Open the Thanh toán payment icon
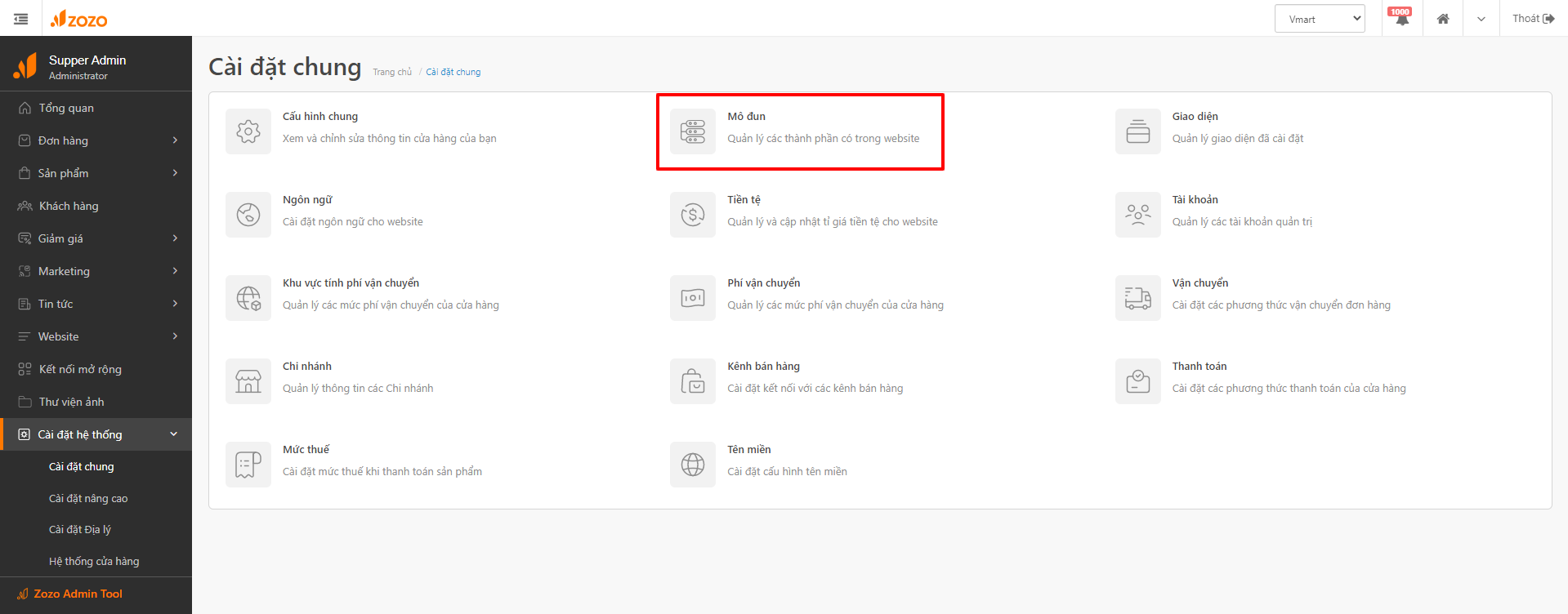Screen dimensions: 1568x614 click(1138, 381)
